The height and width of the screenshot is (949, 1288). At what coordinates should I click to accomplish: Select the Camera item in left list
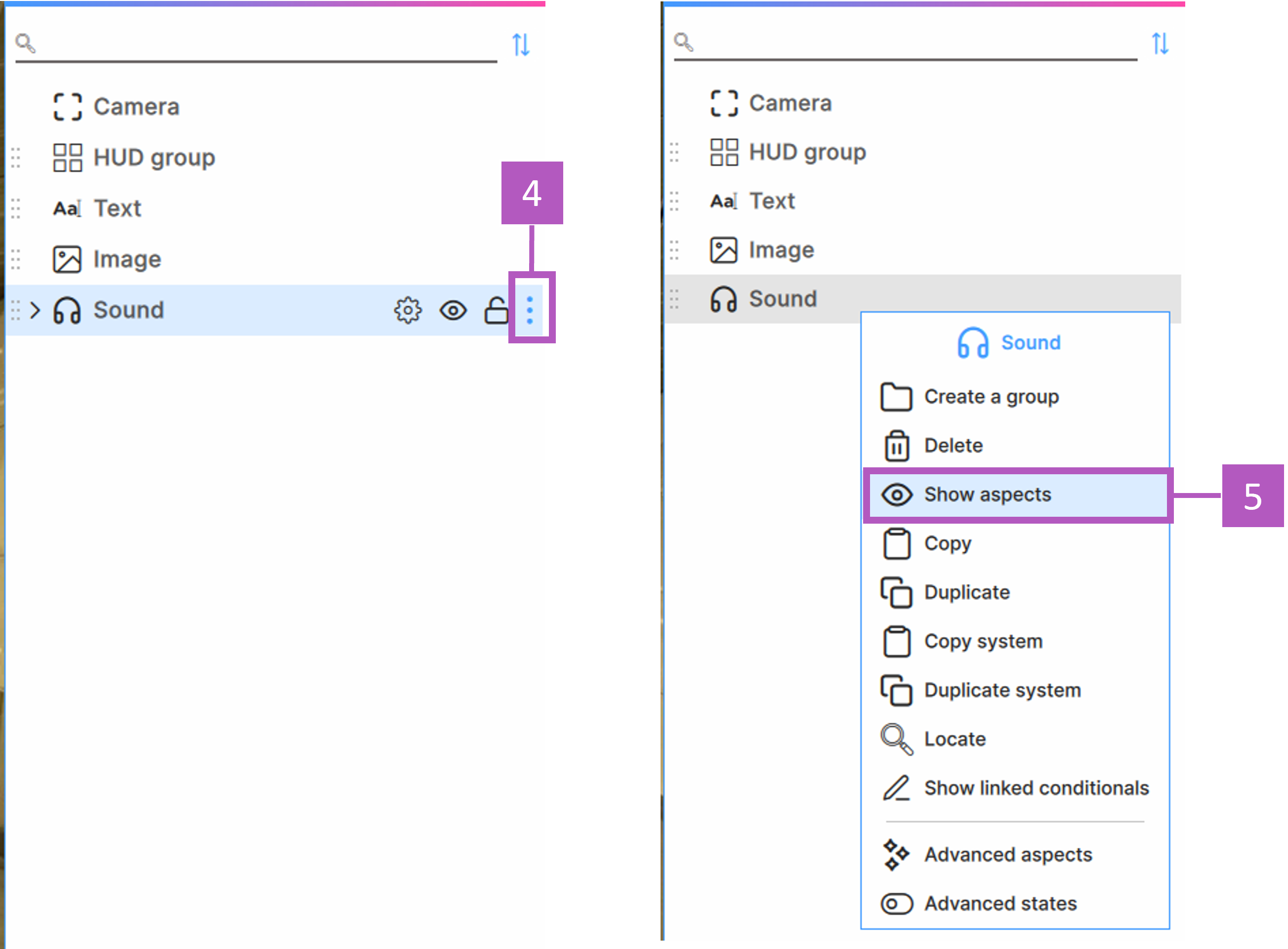coord(136,107)
